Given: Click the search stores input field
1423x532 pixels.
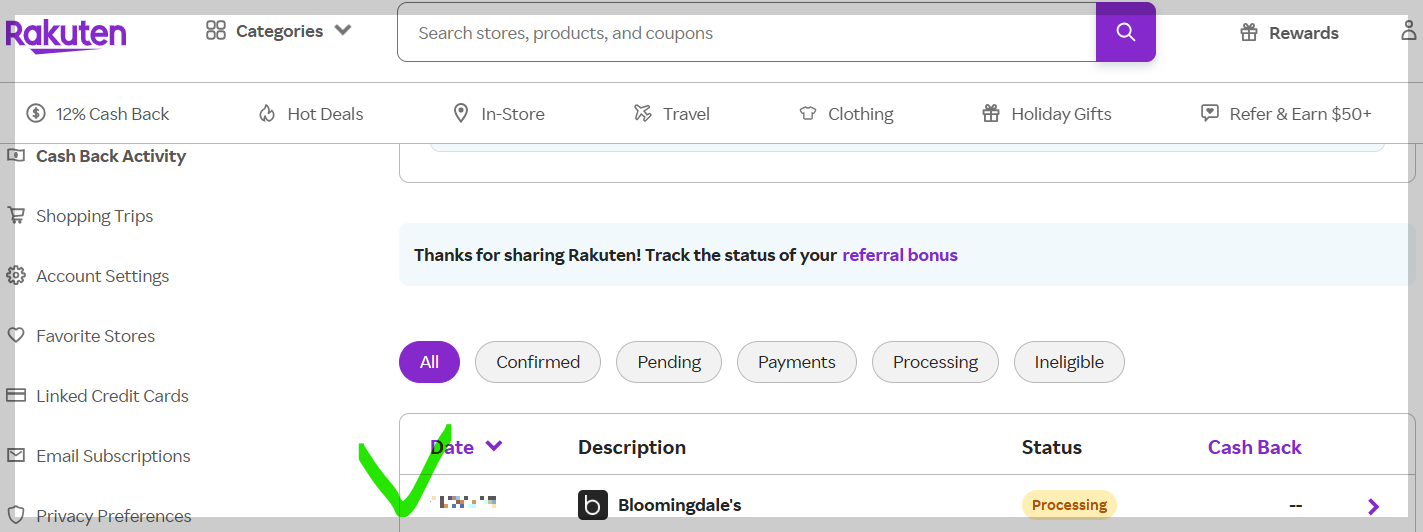Looking at the screenshot, I should (x=745, y=33).
